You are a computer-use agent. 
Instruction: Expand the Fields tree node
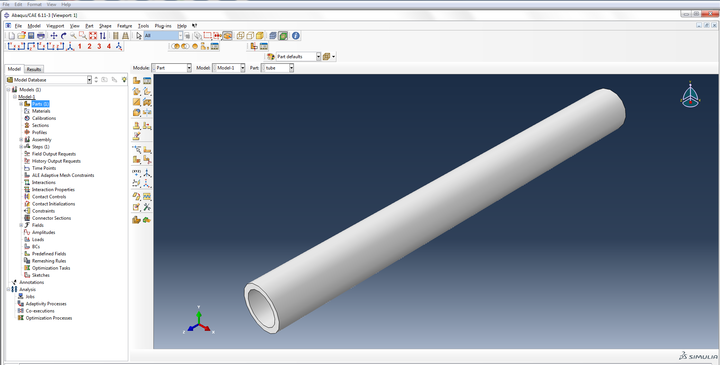click(x=21, y=225)
